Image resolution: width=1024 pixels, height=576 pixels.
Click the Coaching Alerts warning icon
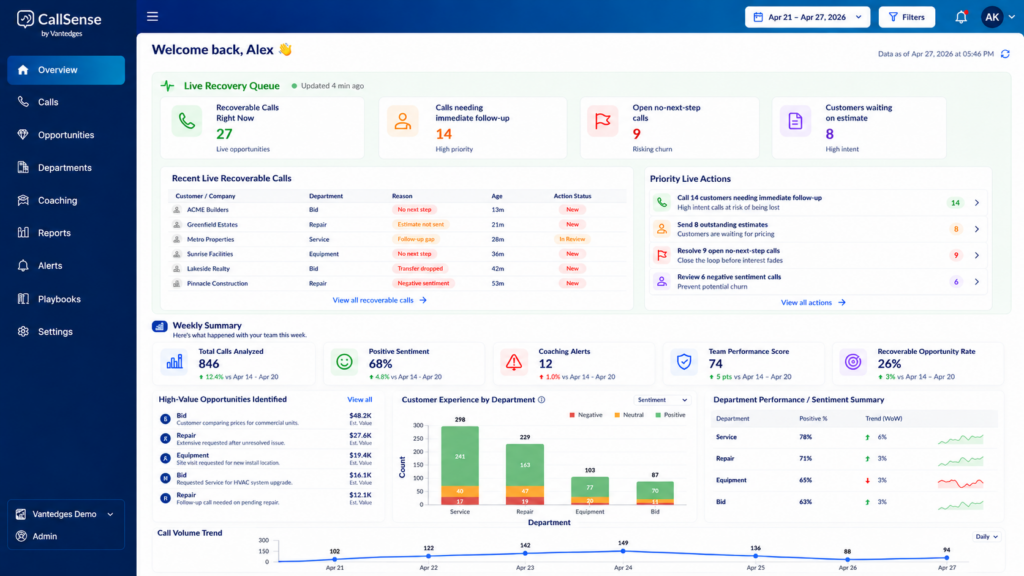514,362
